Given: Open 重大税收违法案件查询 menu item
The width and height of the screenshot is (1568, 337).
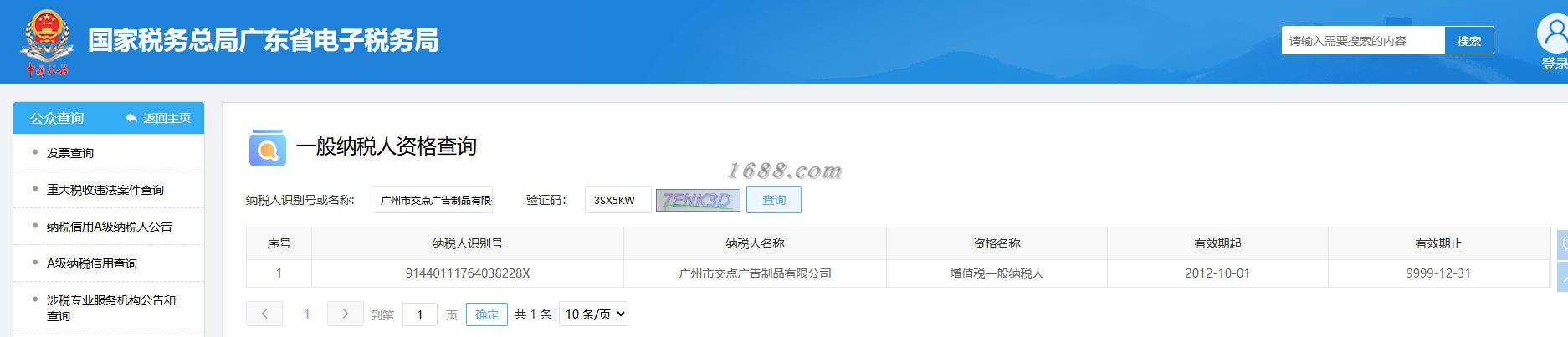Looking at the screenshot, I should [x=105, y=190].
